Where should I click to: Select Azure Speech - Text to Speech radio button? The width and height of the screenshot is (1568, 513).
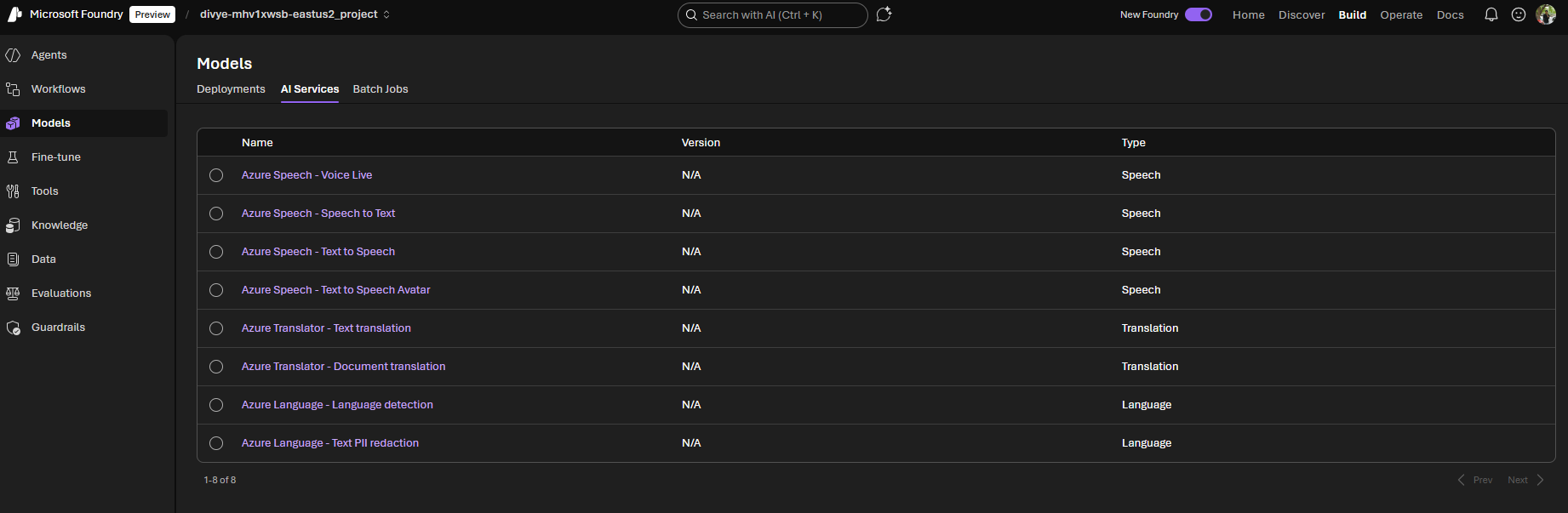[x=216, y=252]
